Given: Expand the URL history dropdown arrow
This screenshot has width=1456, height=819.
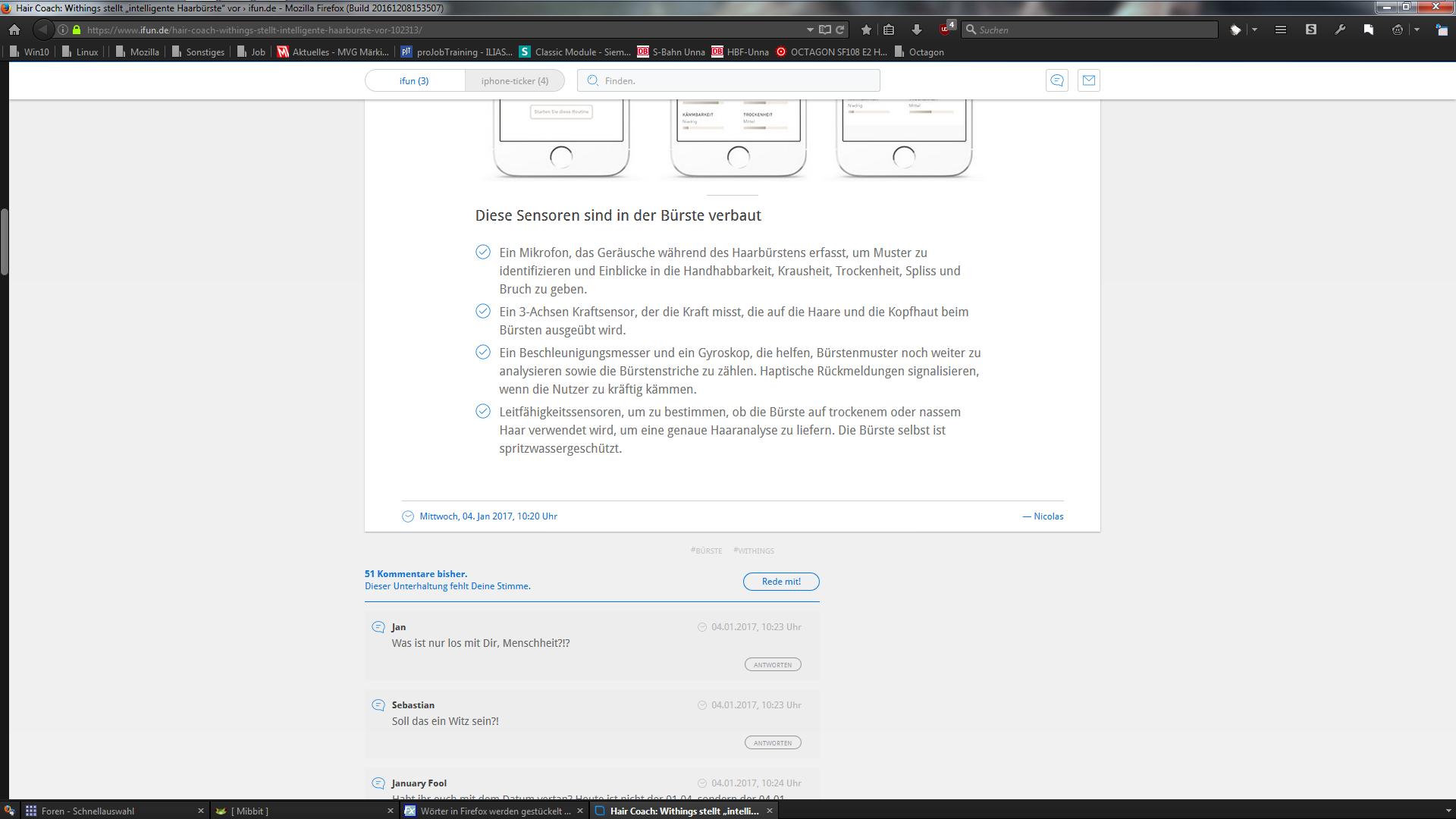Looking at the screenshot, I should [x=810, y=30].
